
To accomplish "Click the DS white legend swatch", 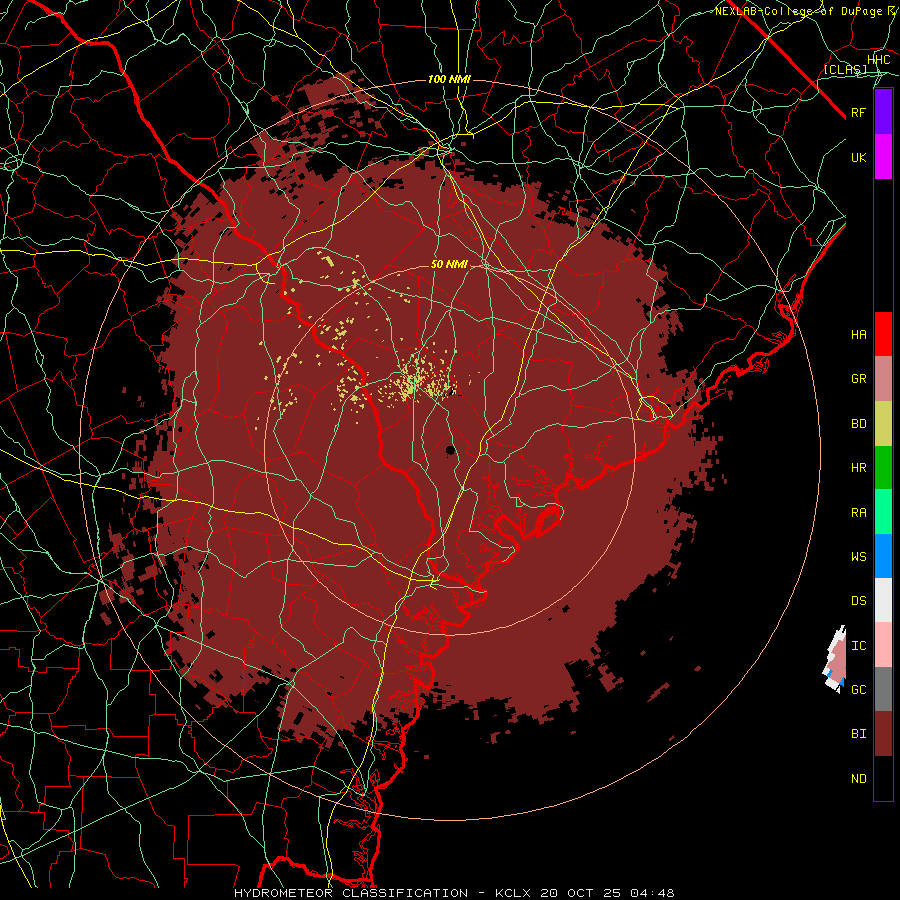I will coord(883,600).
